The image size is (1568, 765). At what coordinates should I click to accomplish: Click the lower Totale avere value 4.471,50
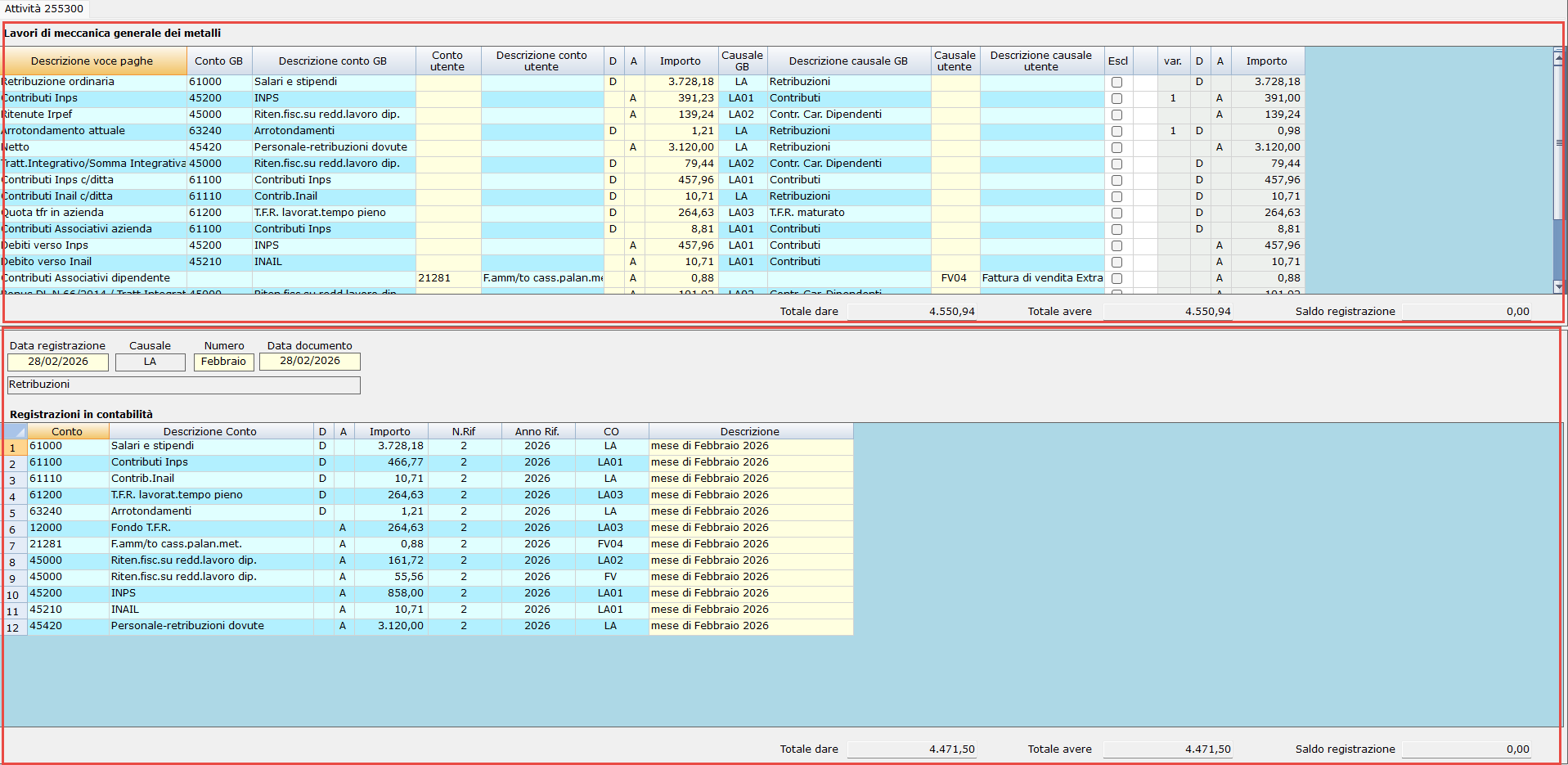(x=1168, y=749)
